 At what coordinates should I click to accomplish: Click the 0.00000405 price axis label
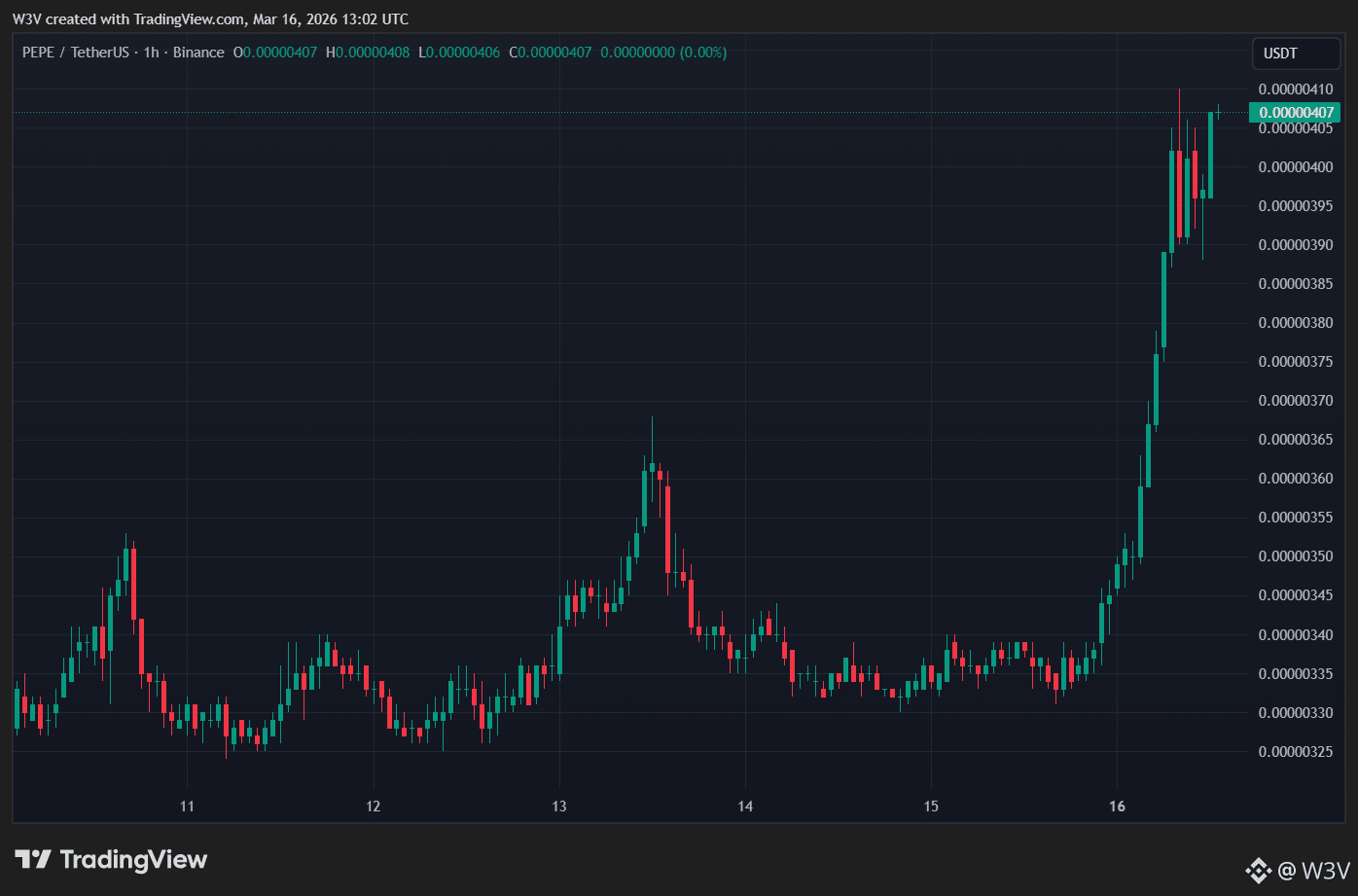pyautogui.click(x=1296, y=127)
